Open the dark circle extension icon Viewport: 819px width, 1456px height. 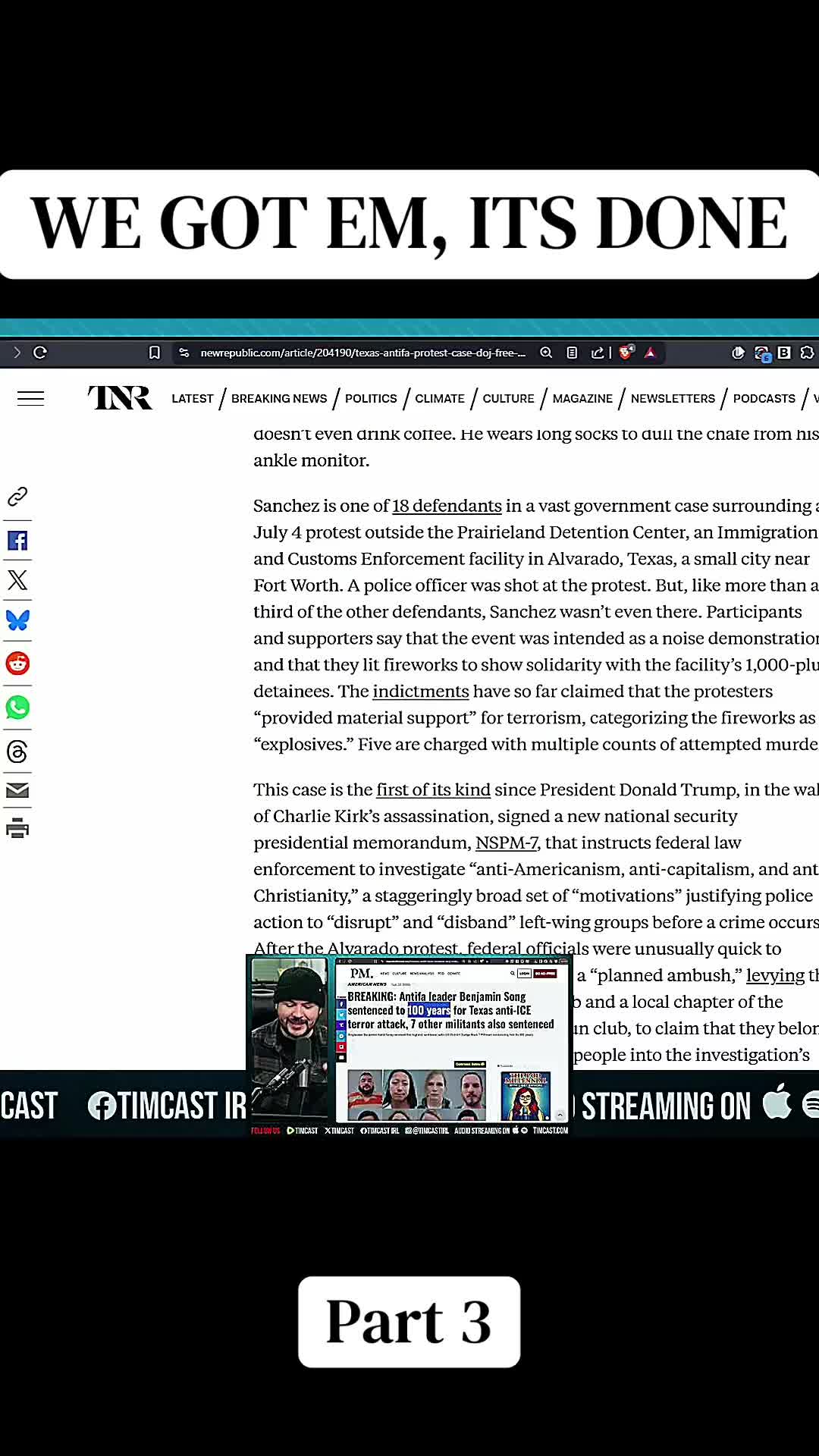point(738,353)
